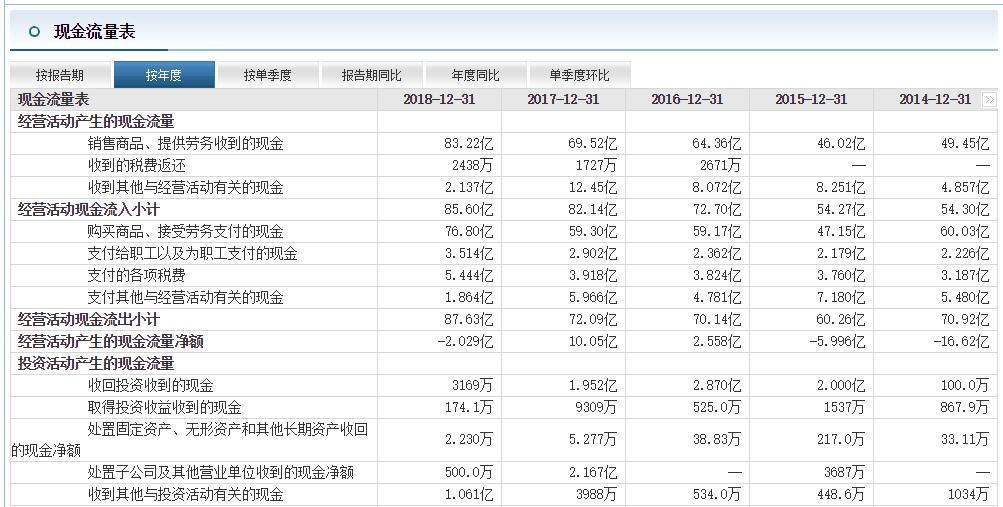Click the 2016-12-31 column header
Screen dimensions: 1003x507
[688, 99]
